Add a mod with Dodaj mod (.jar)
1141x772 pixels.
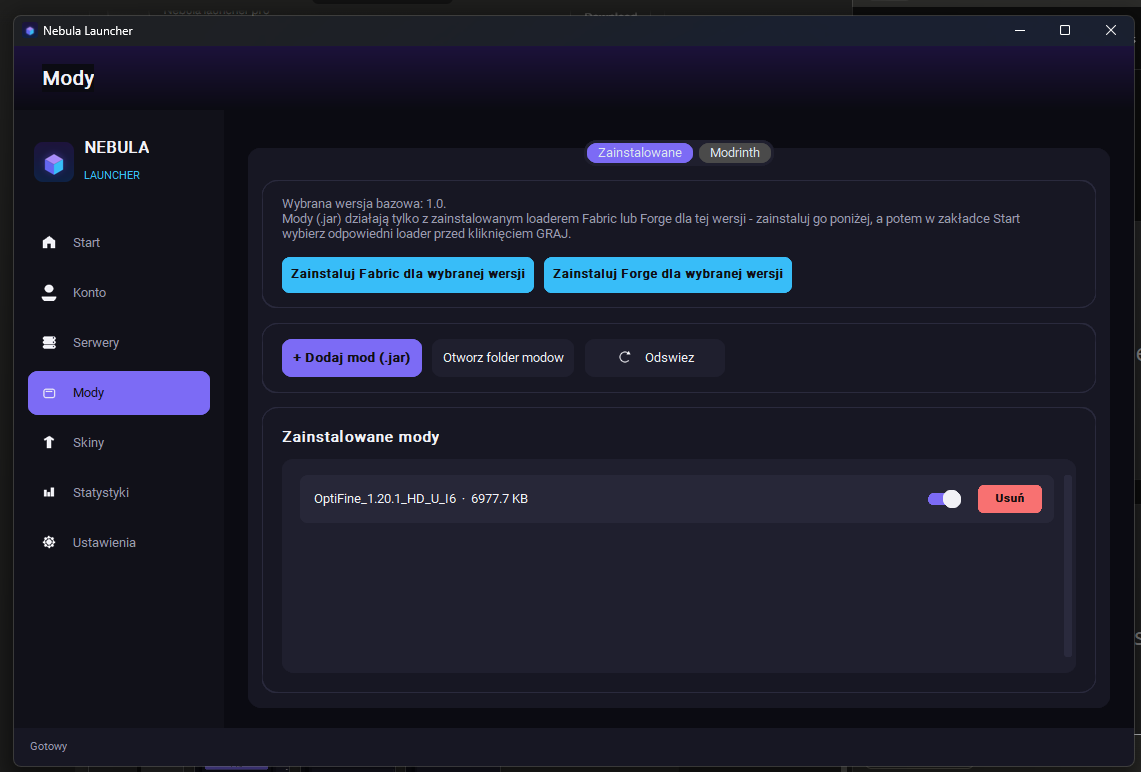[351, 358]
